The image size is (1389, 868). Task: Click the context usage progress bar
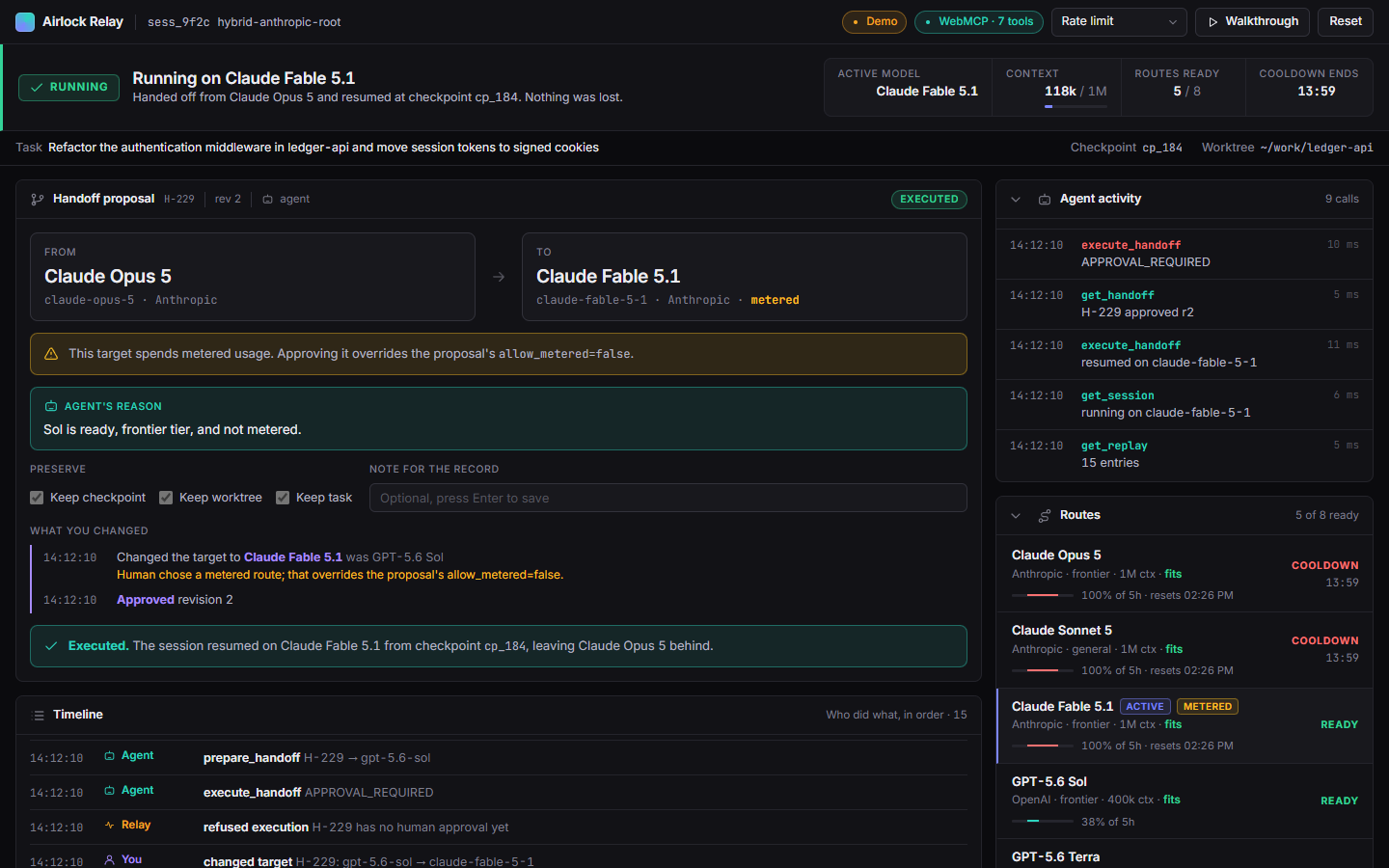click(1076, 106)
